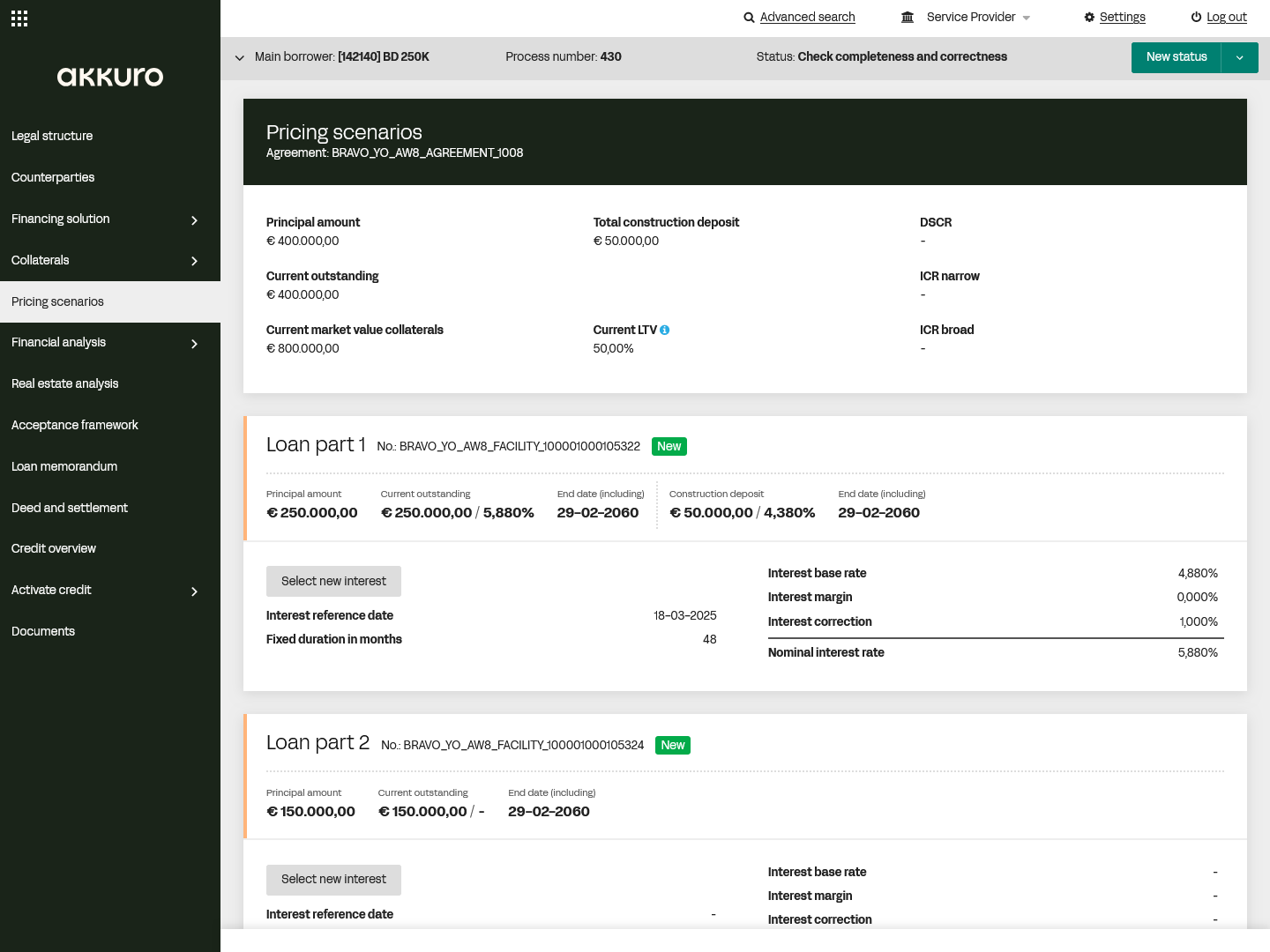
Task: Click the Log out power icon
Action: coord(1196,18)
